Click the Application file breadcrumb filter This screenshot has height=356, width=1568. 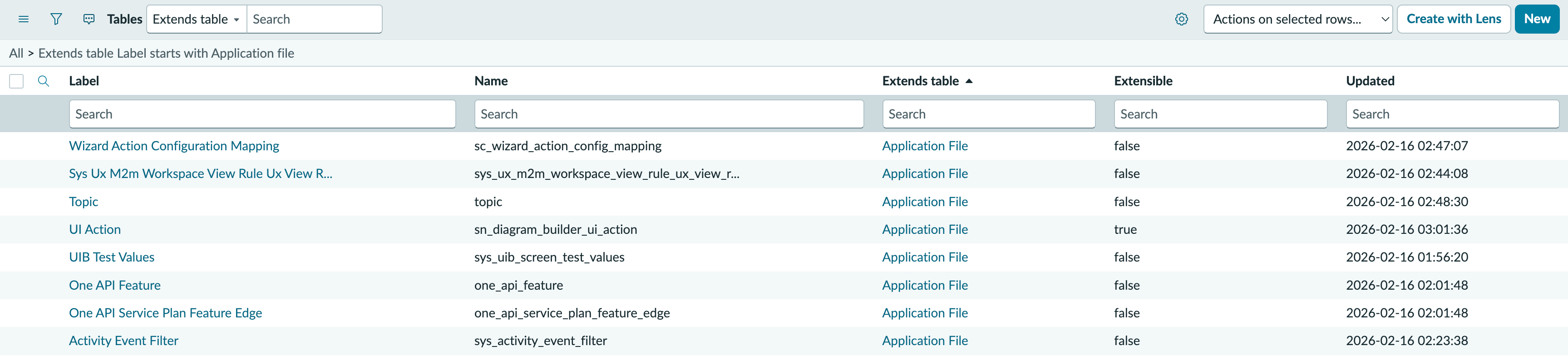click(166, 54)
